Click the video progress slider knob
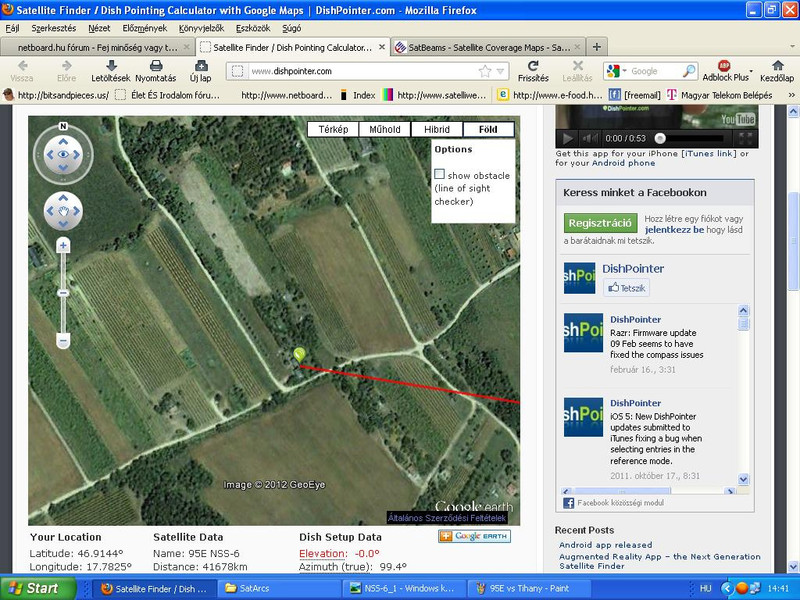800x600 pixels. coord(660,138)
